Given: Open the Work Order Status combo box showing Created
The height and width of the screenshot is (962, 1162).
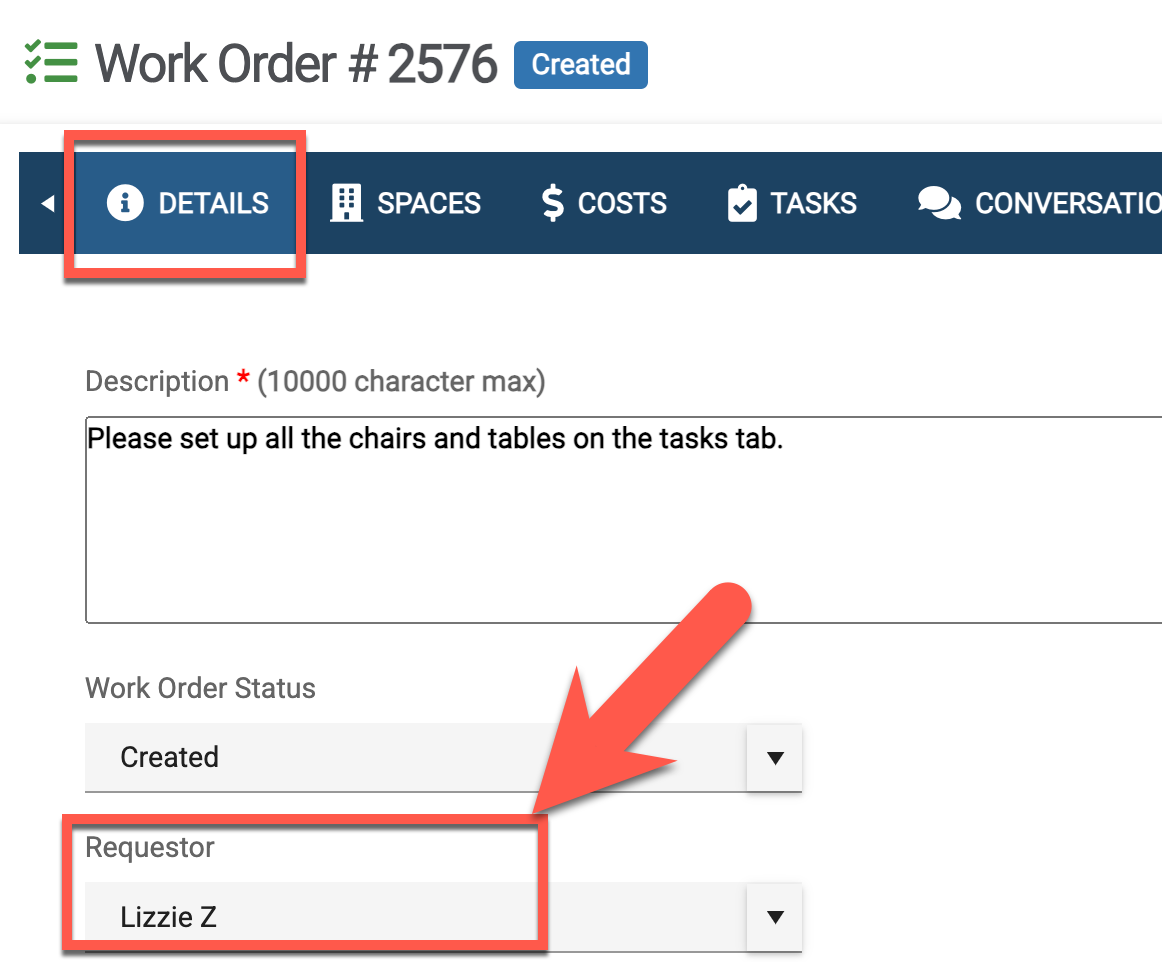Looking at the screenshot, I should coord(415,757).
